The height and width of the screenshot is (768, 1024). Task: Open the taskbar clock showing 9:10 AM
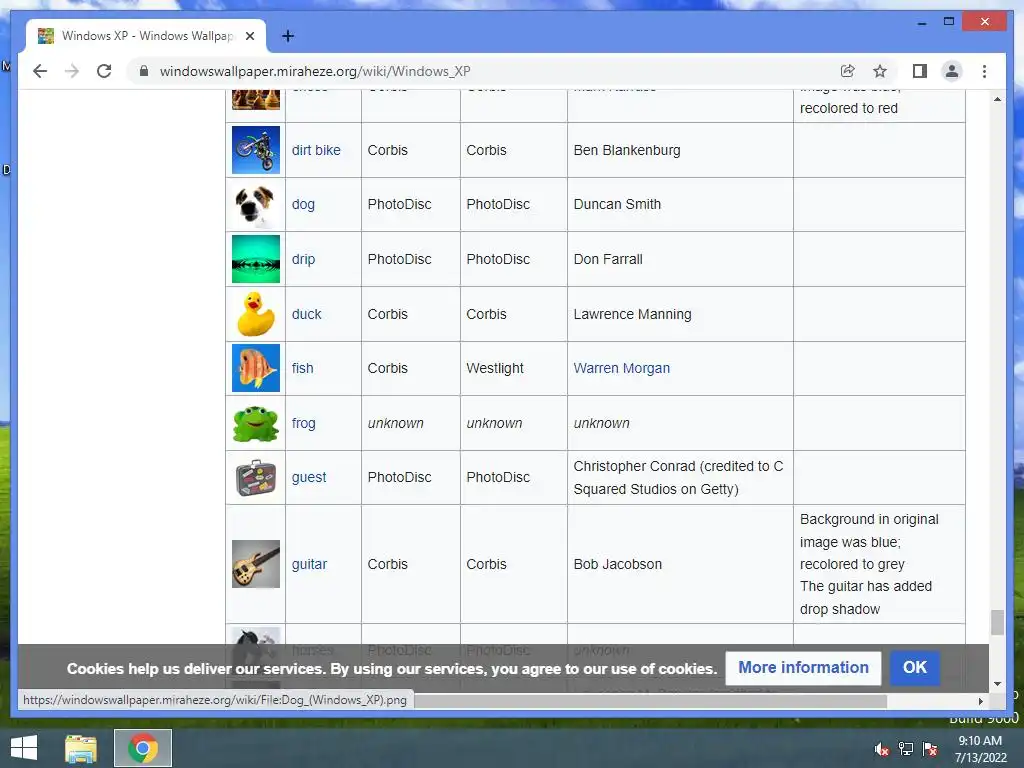point(980,749)
